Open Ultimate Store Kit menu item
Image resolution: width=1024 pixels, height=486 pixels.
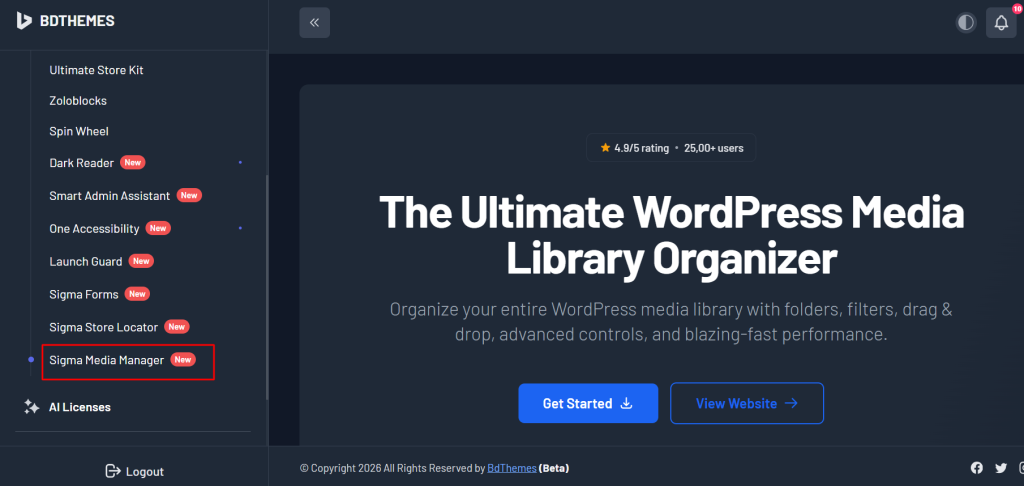103,70
